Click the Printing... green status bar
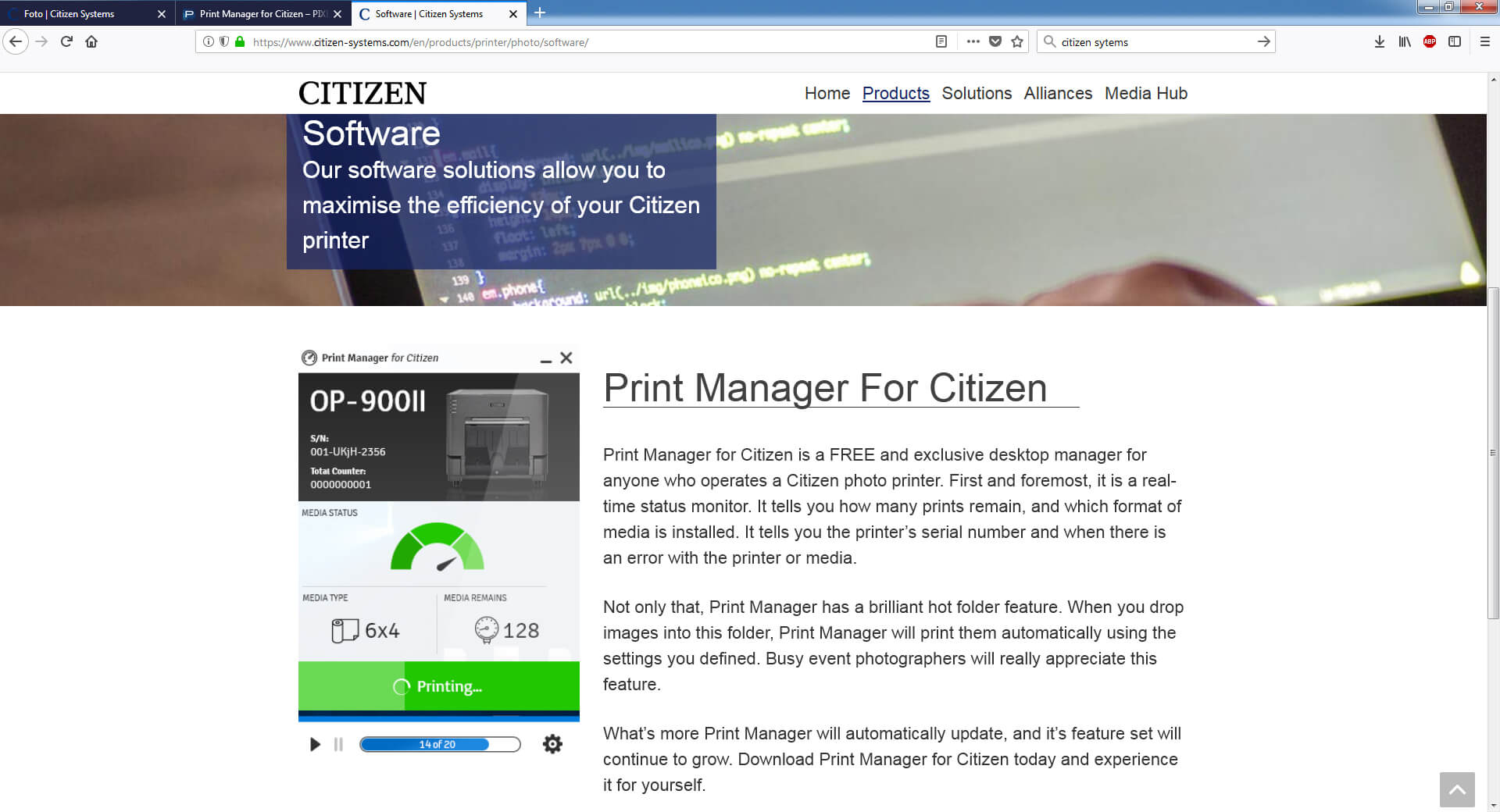This screenshot has width=1500, height=812. 439,686
